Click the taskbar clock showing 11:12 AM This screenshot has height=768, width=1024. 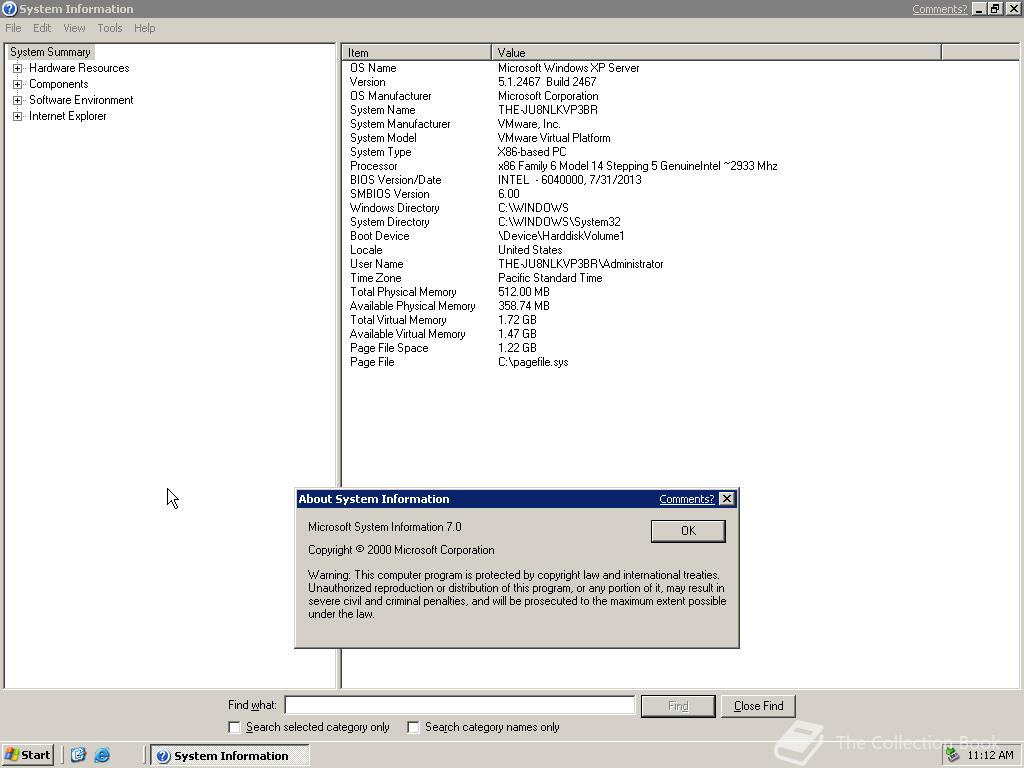point(990,756)
